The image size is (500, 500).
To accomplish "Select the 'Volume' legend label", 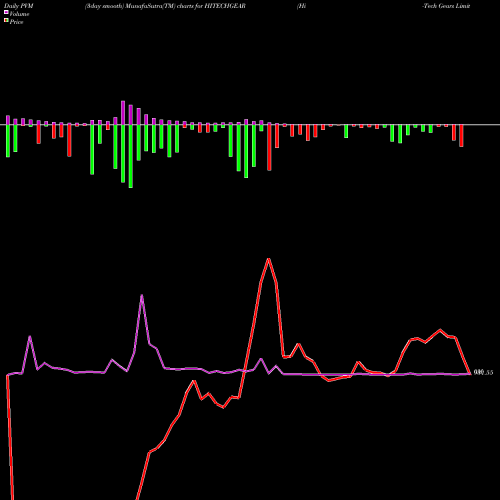I will pos(19,14).
